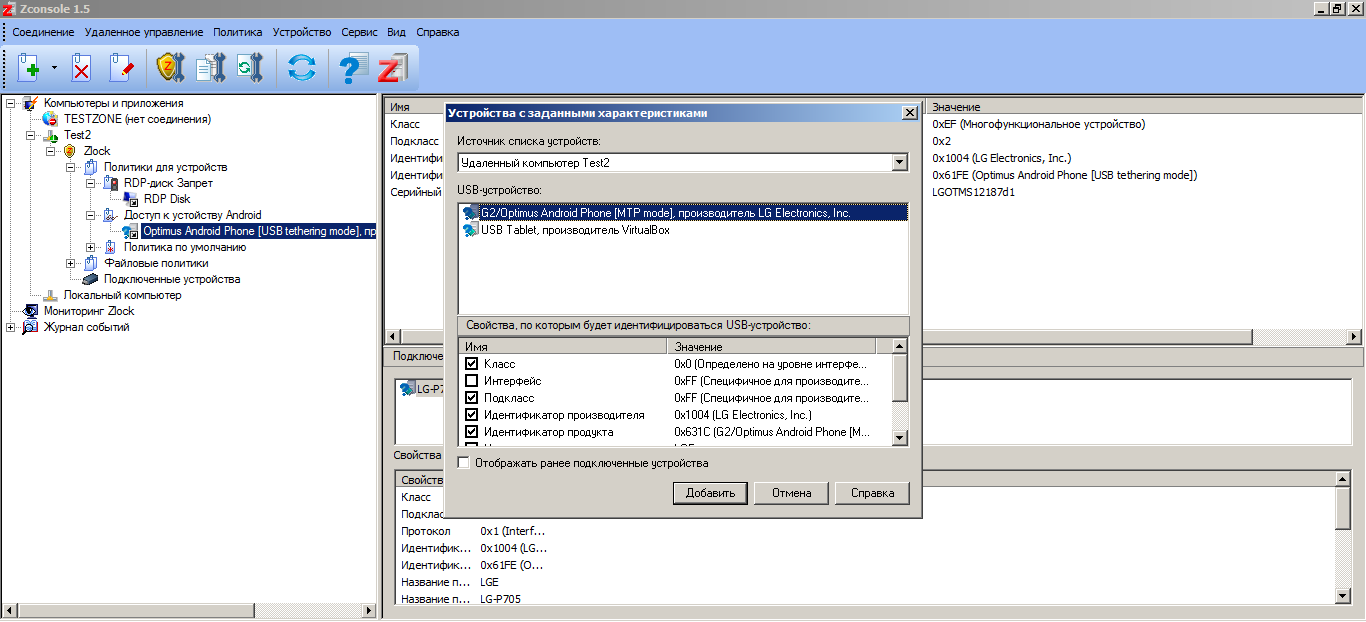Image resolution: width=1366 pixels, height=622 pixels.
Task: Click the blue refresh arrows toolbar icon
Action: [x=301, y=68]
